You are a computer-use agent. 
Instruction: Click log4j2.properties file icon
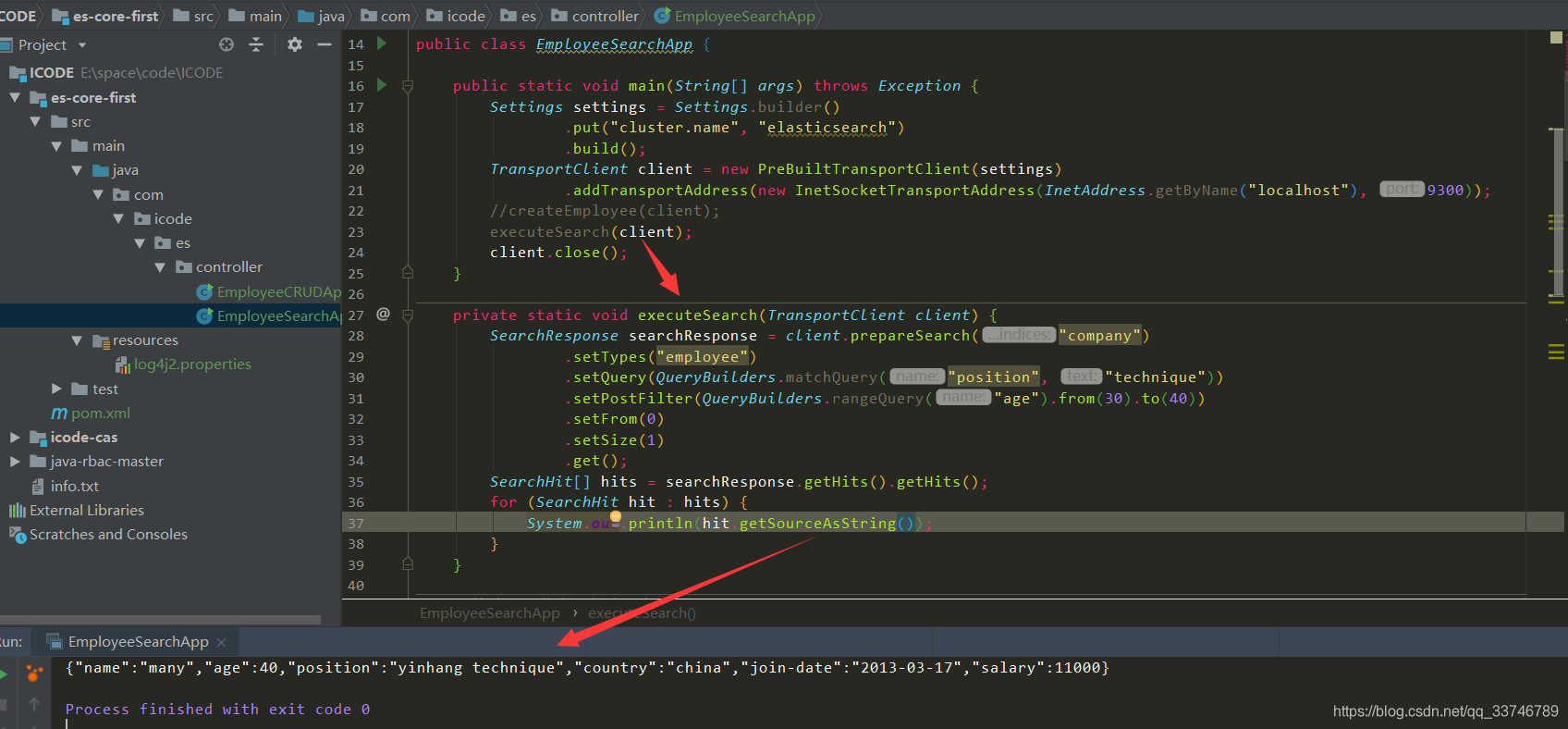coord(122,364)
